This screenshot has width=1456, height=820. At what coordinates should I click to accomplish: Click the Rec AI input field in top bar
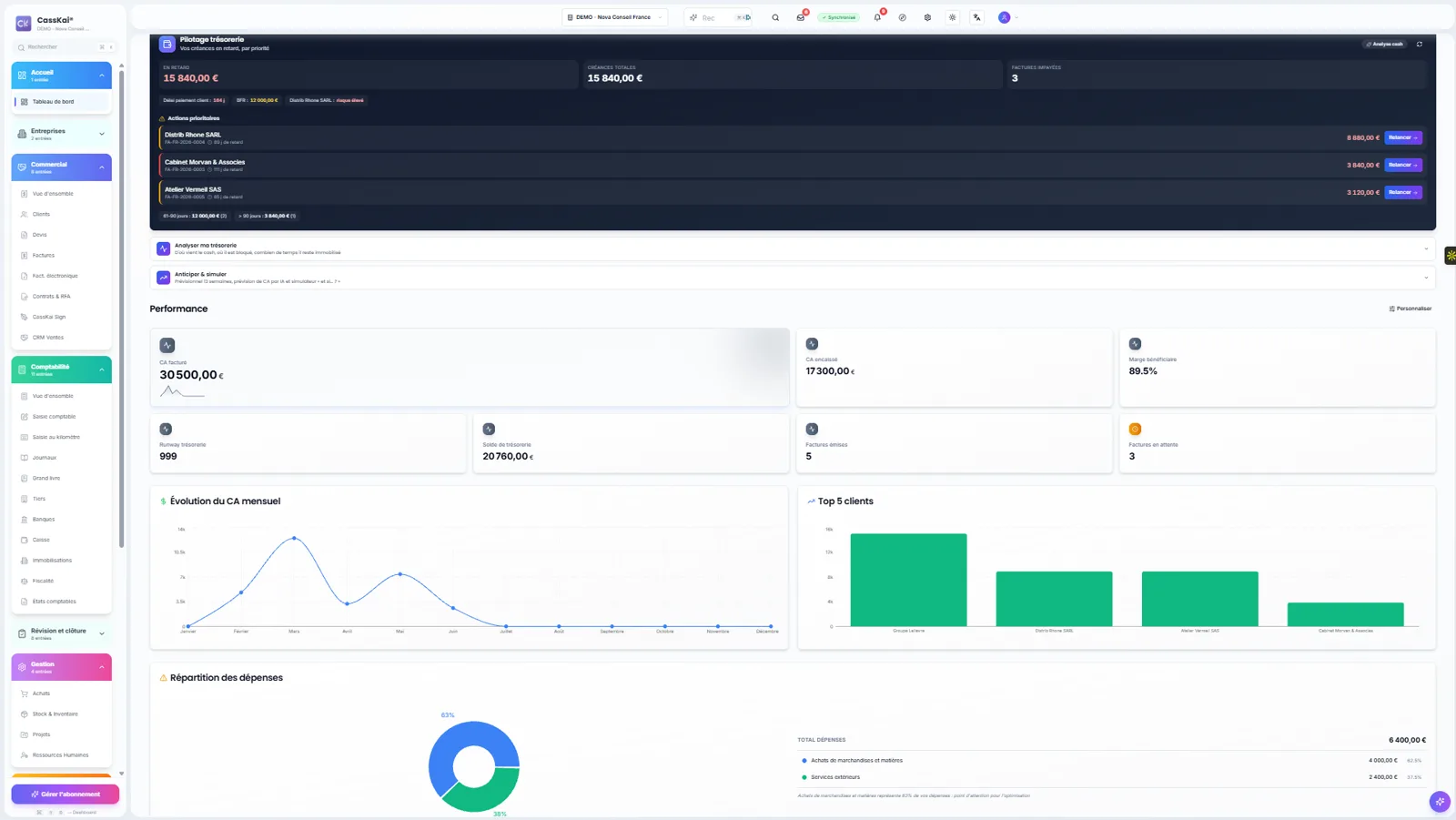tap(719, 17)
